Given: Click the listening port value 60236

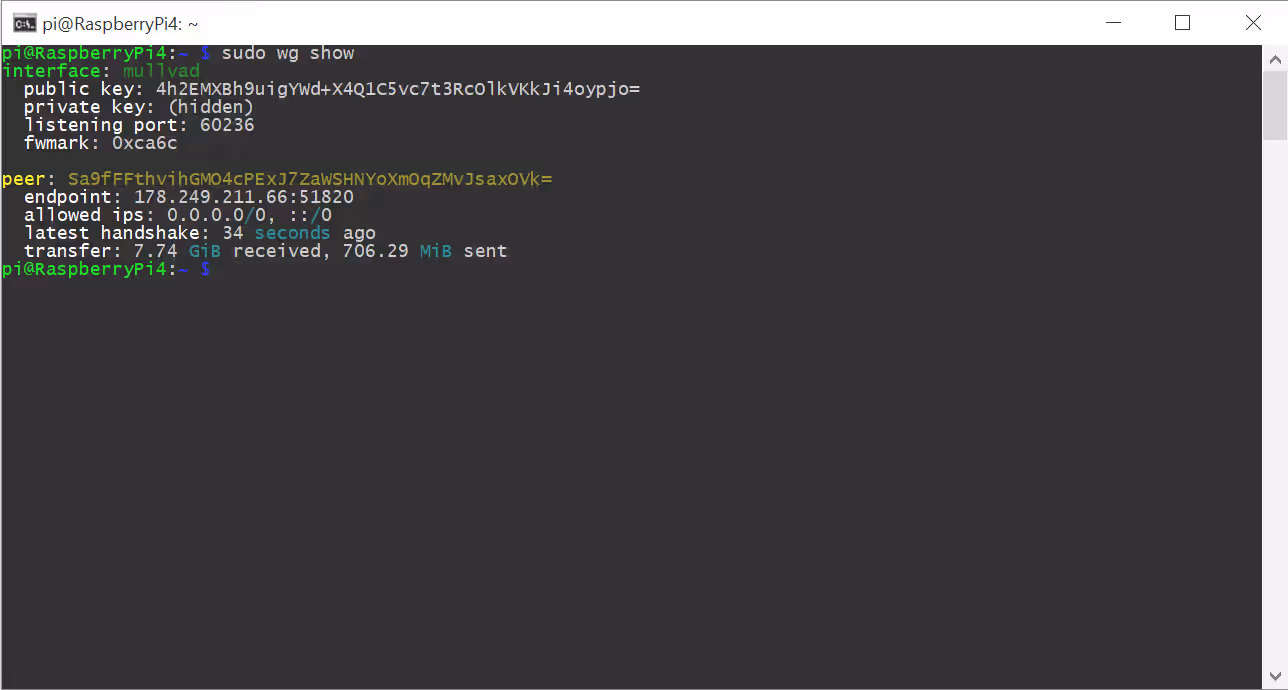Looking at the screenshot, I should (227, 125).
